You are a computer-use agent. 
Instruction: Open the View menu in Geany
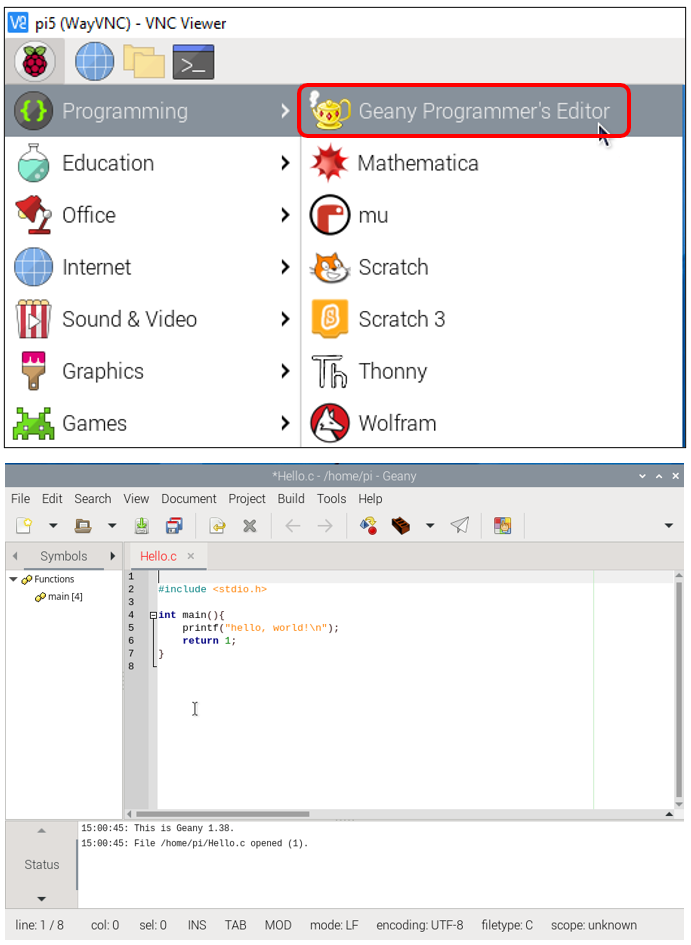[x=136, y=498]
